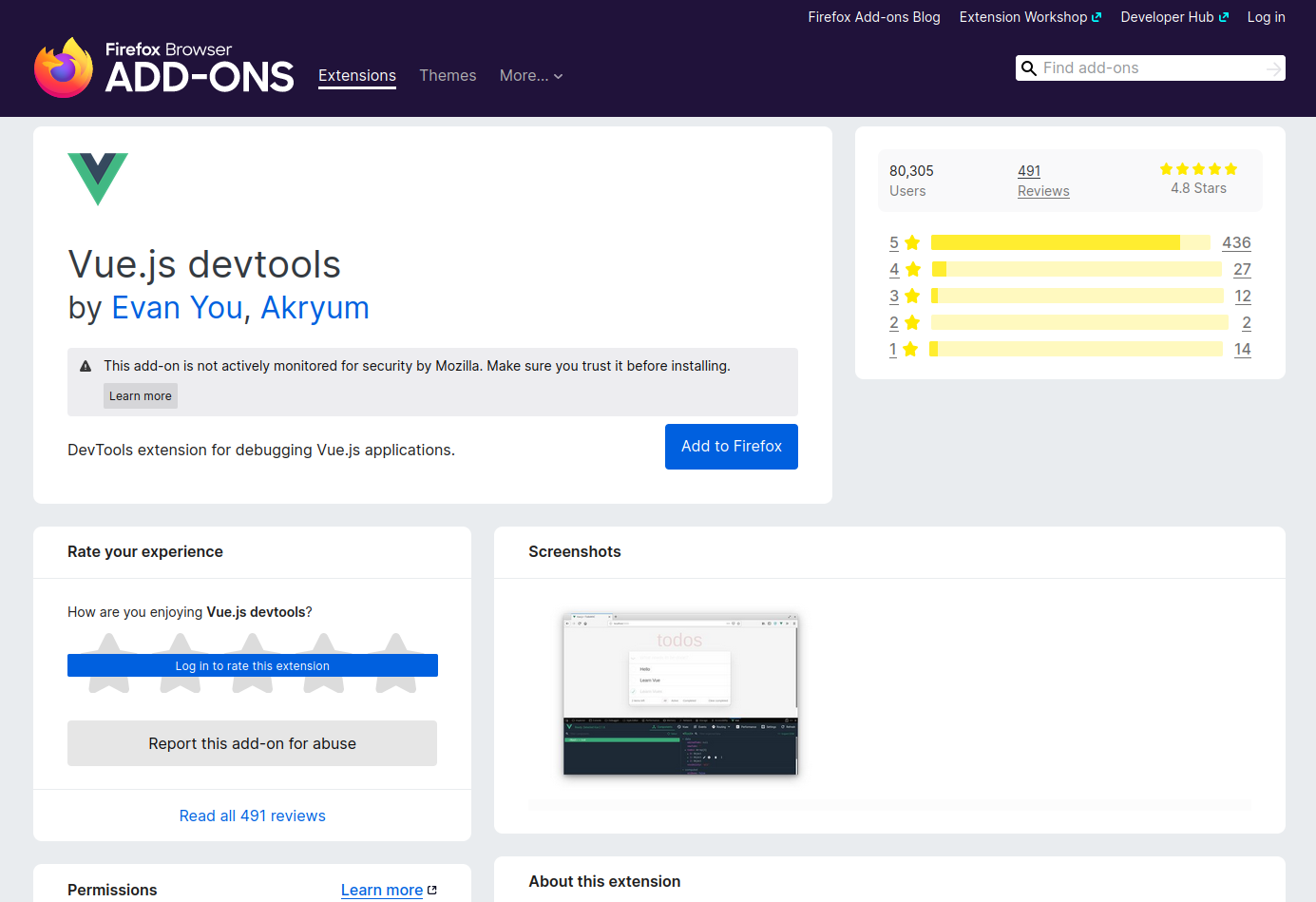This screenshot has width=1316, height=902.
Task: Click the Firefox Browser Add-ons logo
Action: pyautogui.click(x=163, y=67)
